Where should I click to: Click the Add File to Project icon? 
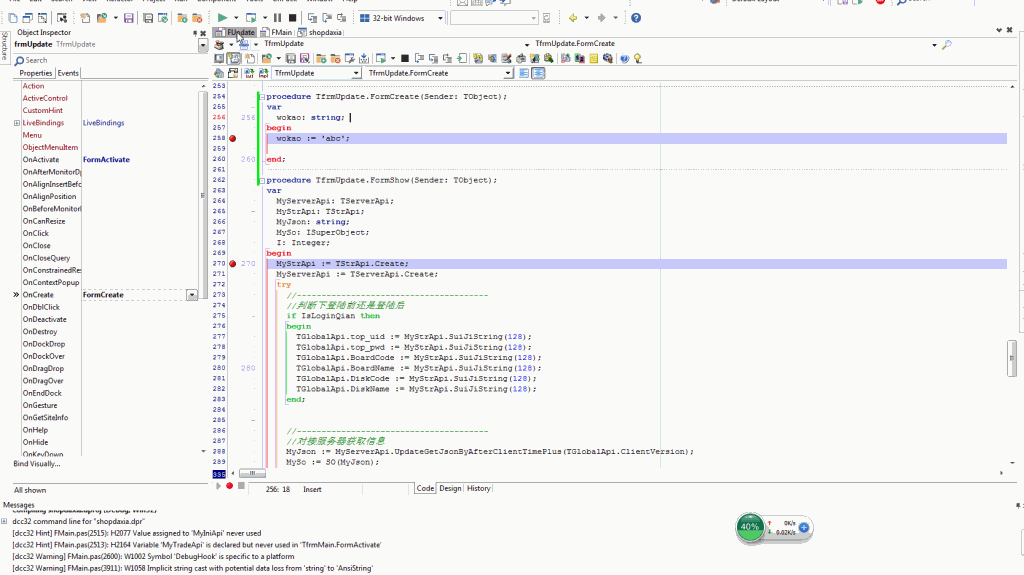click(182, 18)
